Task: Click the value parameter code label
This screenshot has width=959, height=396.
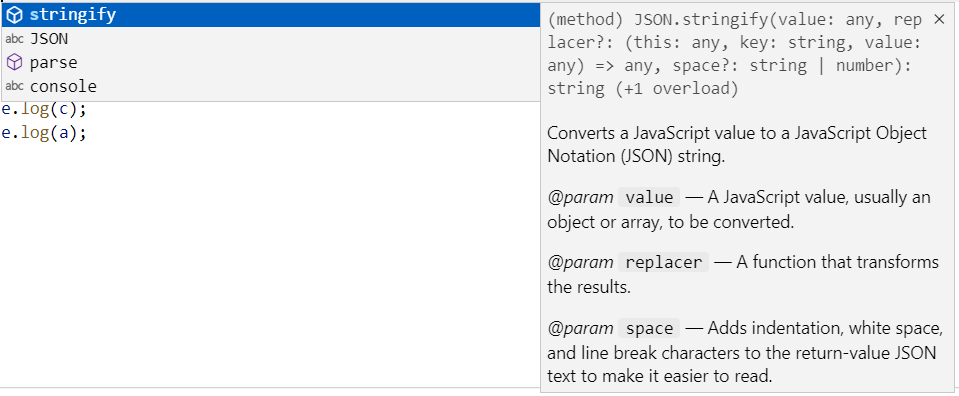Action: point(648,198)
